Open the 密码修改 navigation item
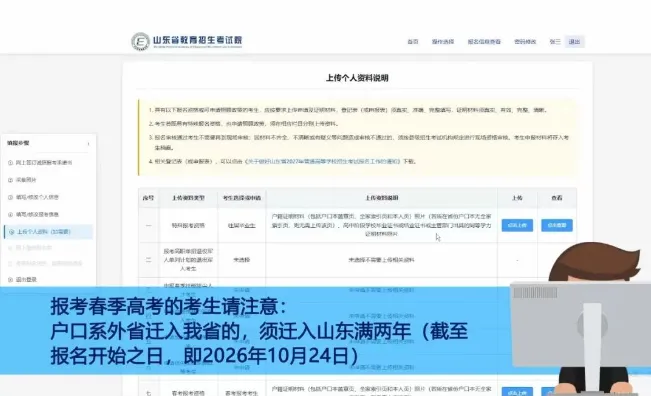Screen dimensions: 651x396 click(x=525, y=42)
